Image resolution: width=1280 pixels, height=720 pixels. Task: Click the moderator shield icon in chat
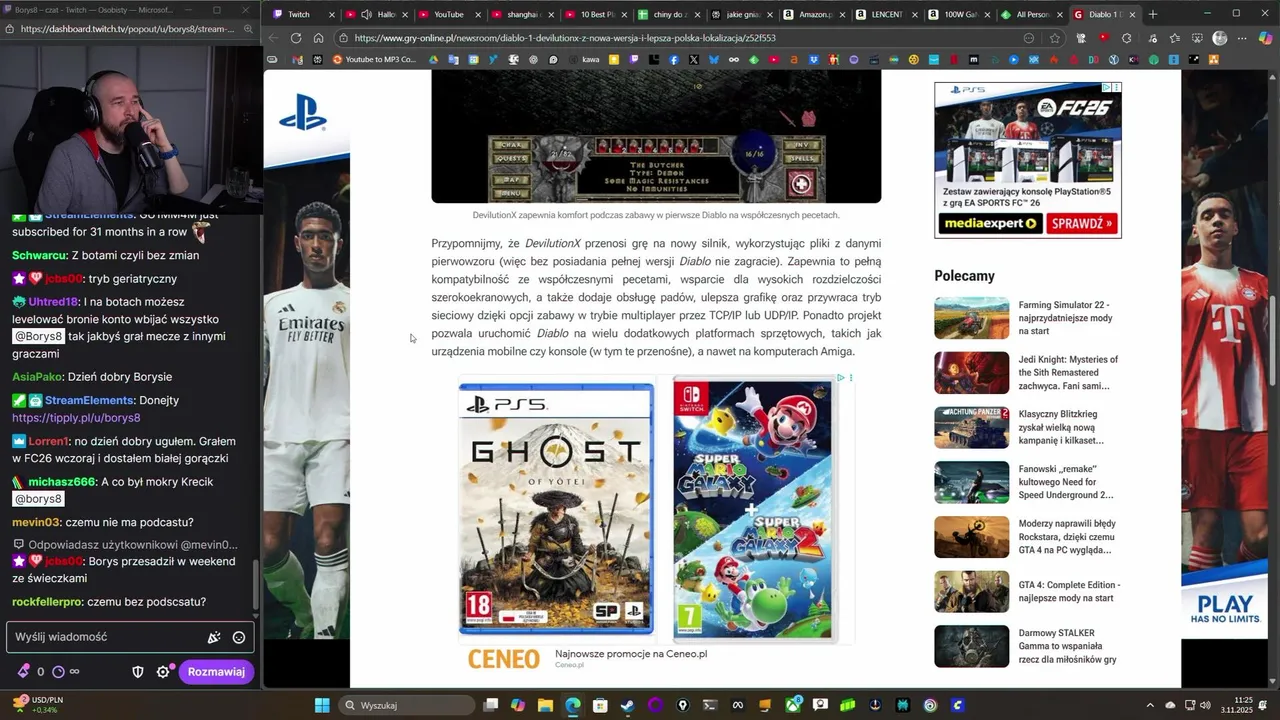[138, 672]
